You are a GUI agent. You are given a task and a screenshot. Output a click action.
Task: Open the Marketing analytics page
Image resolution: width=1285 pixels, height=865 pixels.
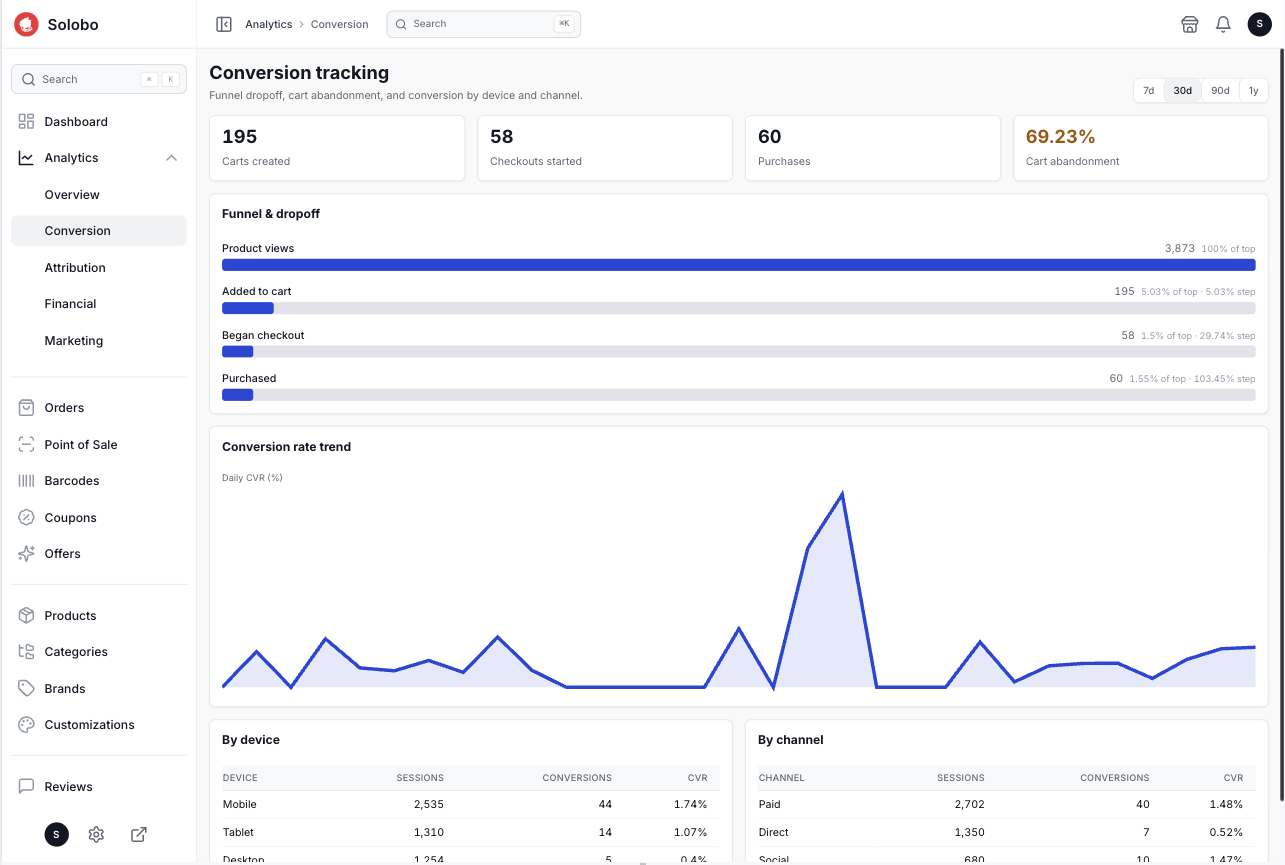click(99, 341)
